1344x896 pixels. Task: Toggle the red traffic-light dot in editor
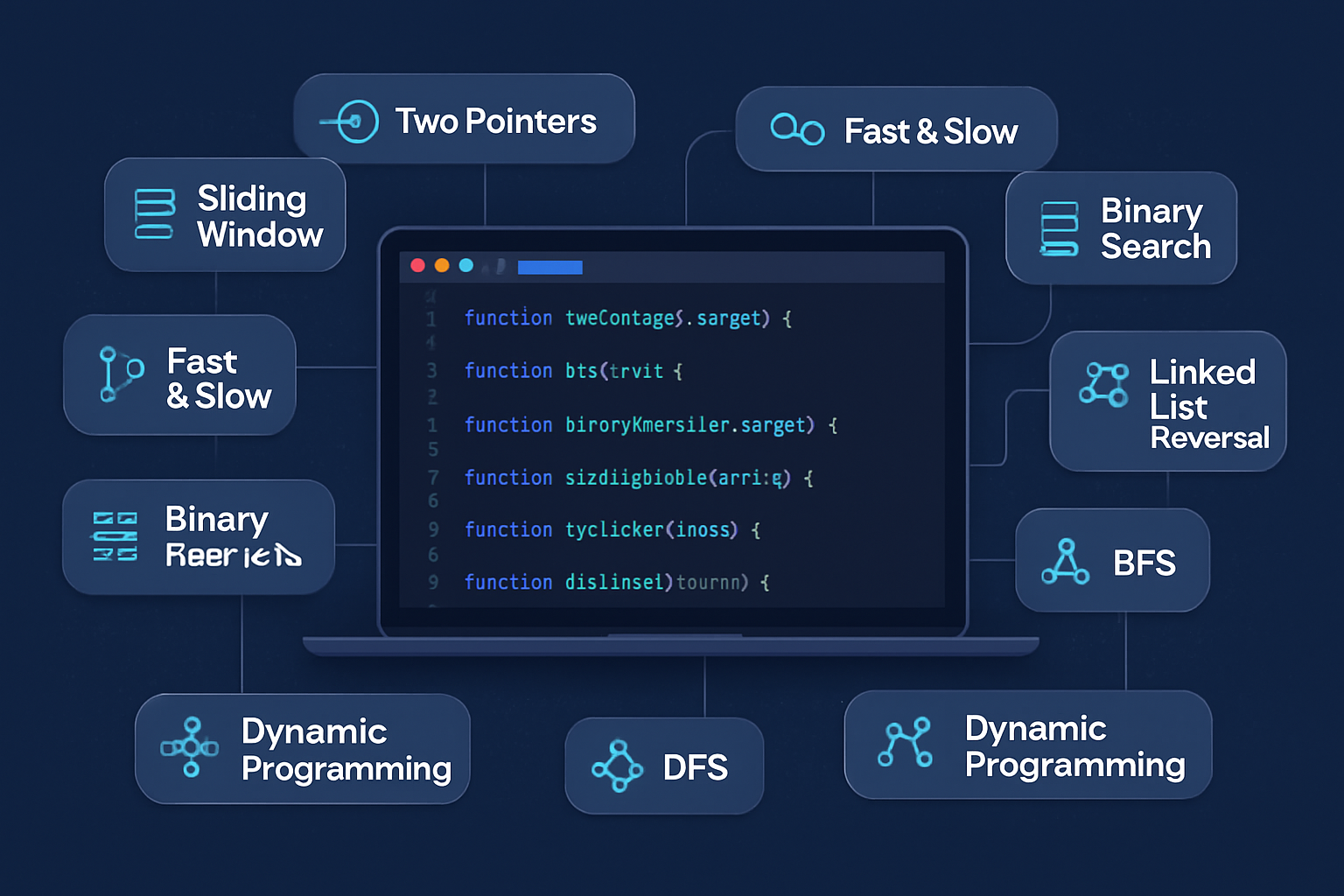pyautogui.click(x=418, y=265)
